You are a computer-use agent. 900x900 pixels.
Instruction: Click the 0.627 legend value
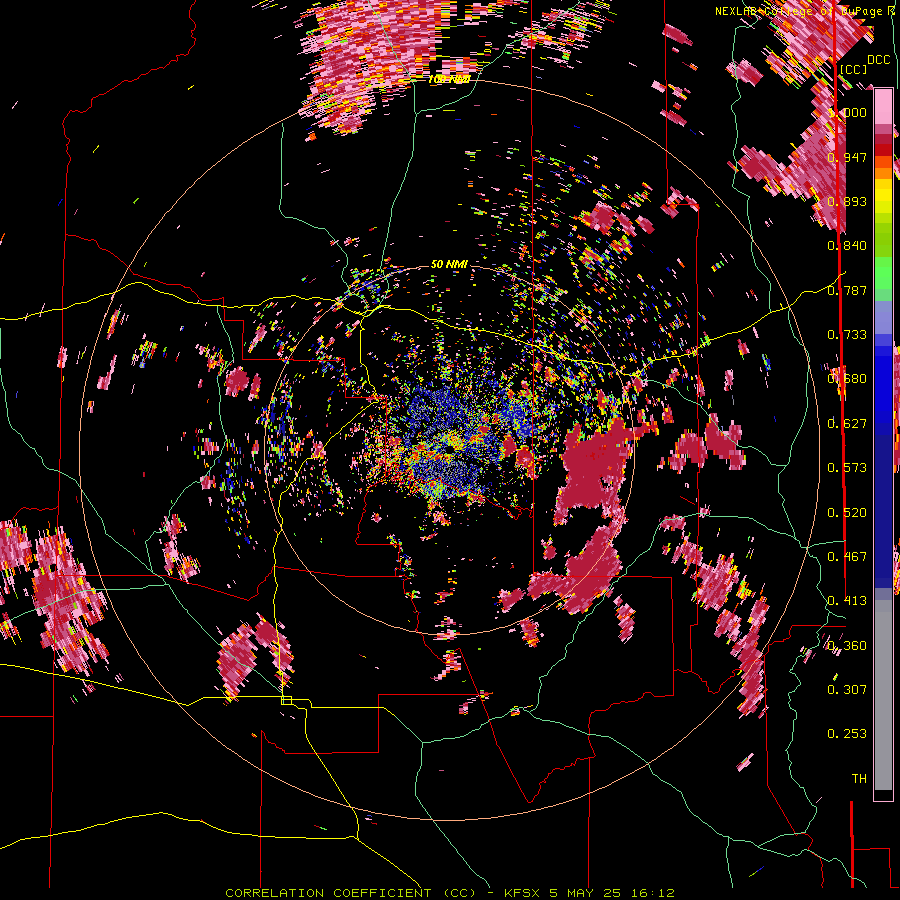click(847, 424)
